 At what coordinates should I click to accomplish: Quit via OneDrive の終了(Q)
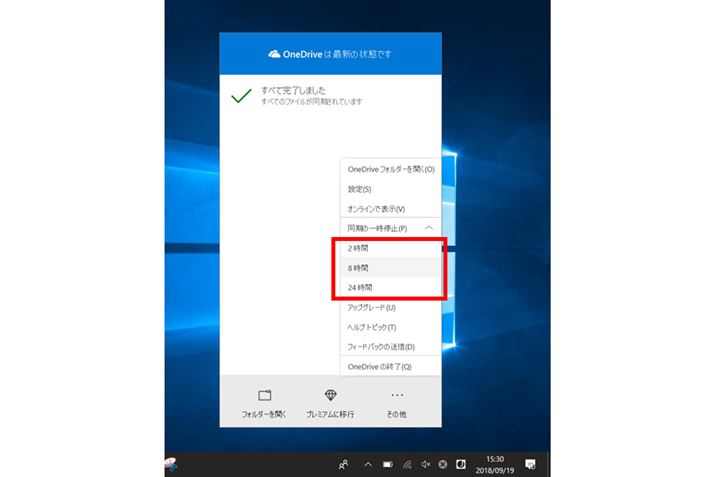(x=391, y=366)
